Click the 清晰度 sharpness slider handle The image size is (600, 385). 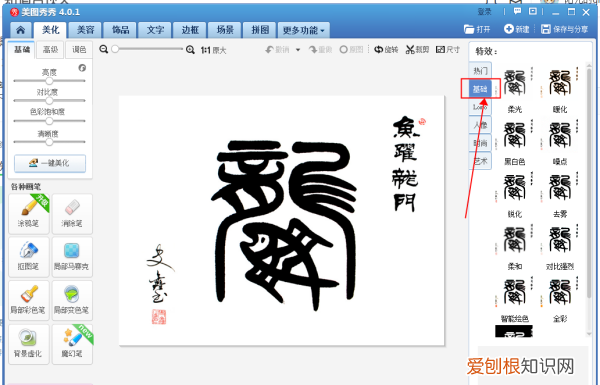pos(49,142)
